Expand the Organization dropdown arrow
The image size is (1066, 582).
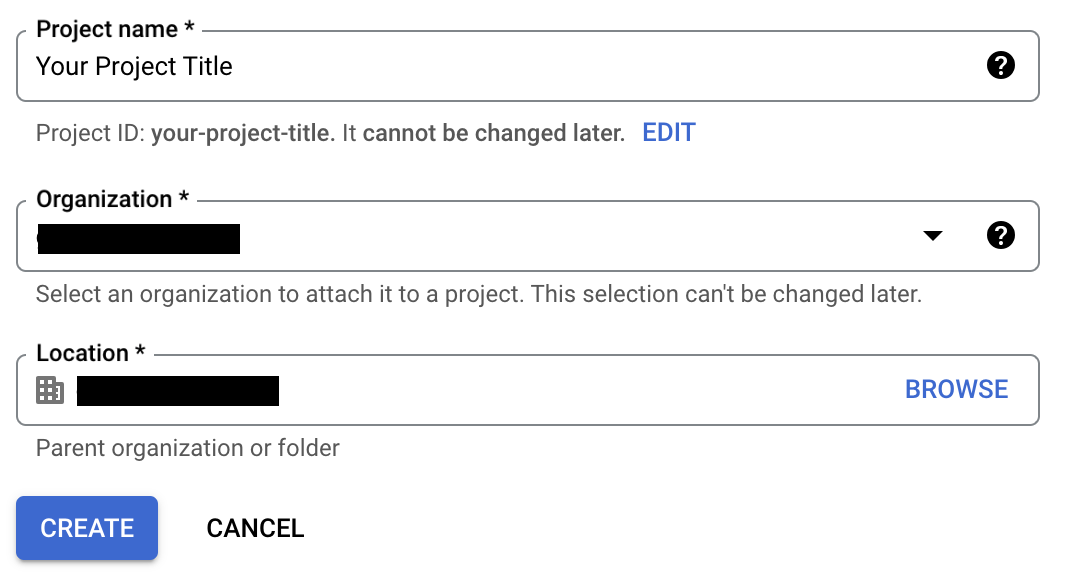click(933, 235)
